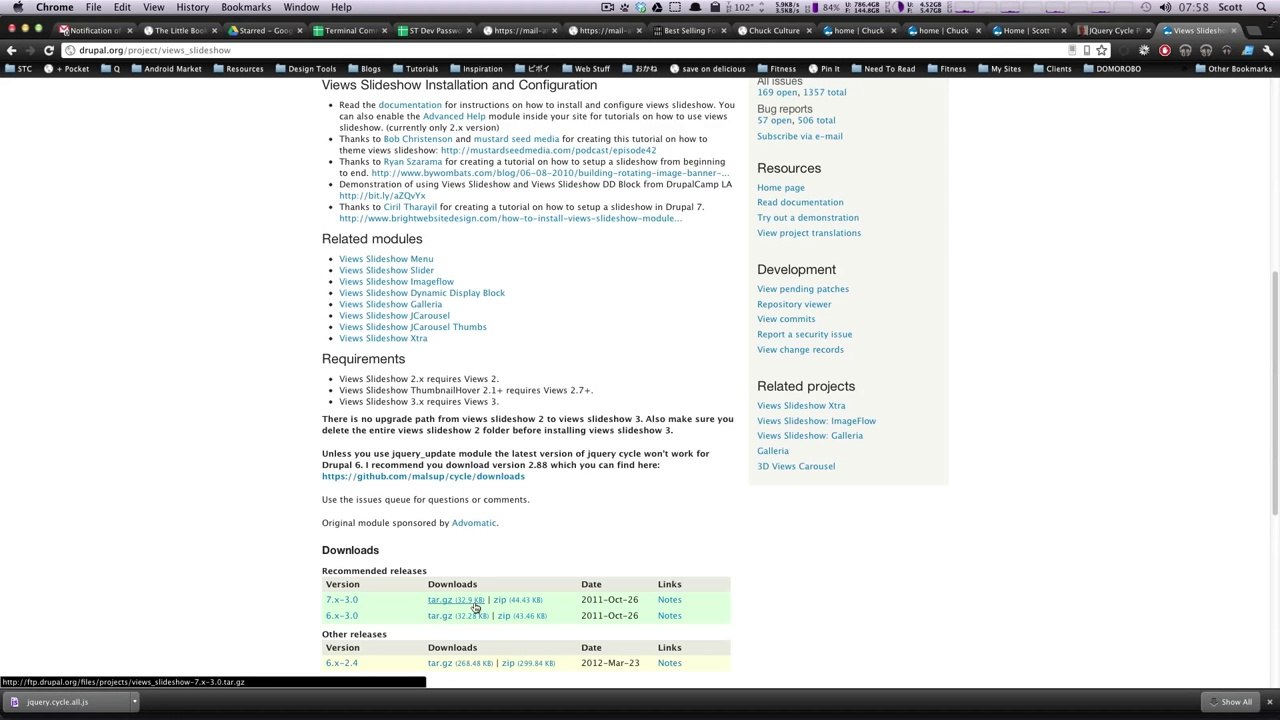
Task: Go back with the browser back arrow
Action: click(11, 50)
